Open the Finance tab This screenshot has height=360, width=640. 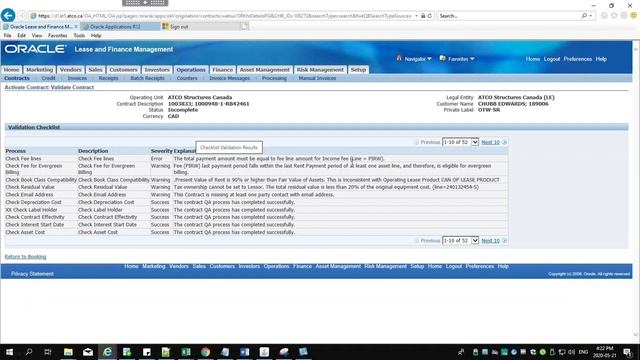pos(222,70)
